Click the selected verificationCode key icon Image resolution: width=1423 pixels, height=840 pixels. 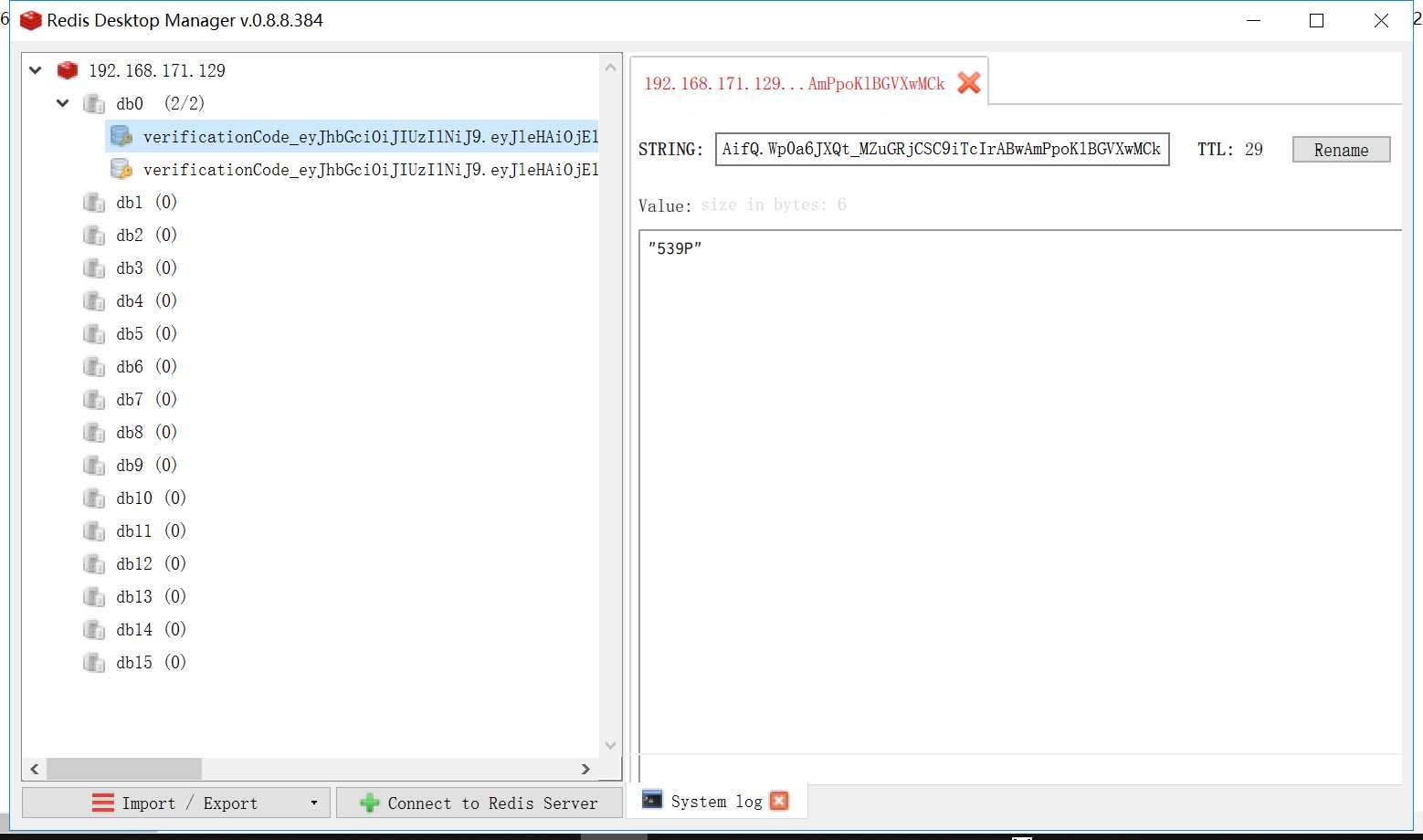coord(121,136)
